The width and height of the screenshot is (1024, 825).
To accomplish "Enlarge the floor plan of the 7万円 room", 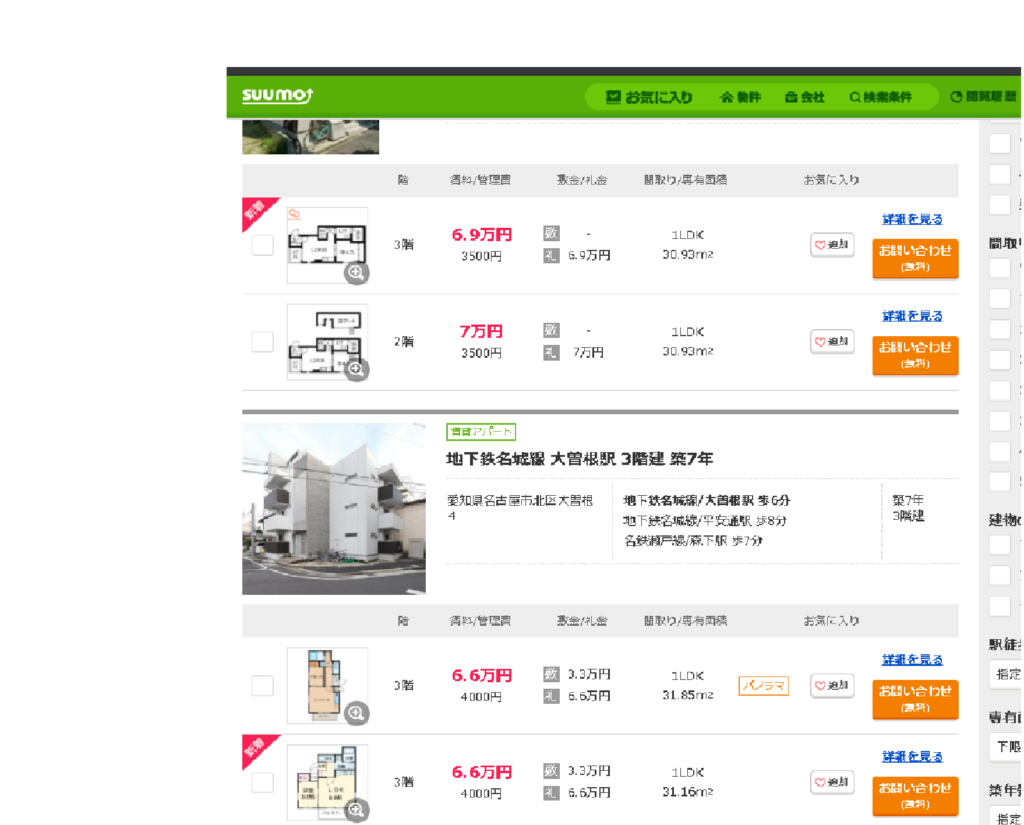I will (356, 369).
